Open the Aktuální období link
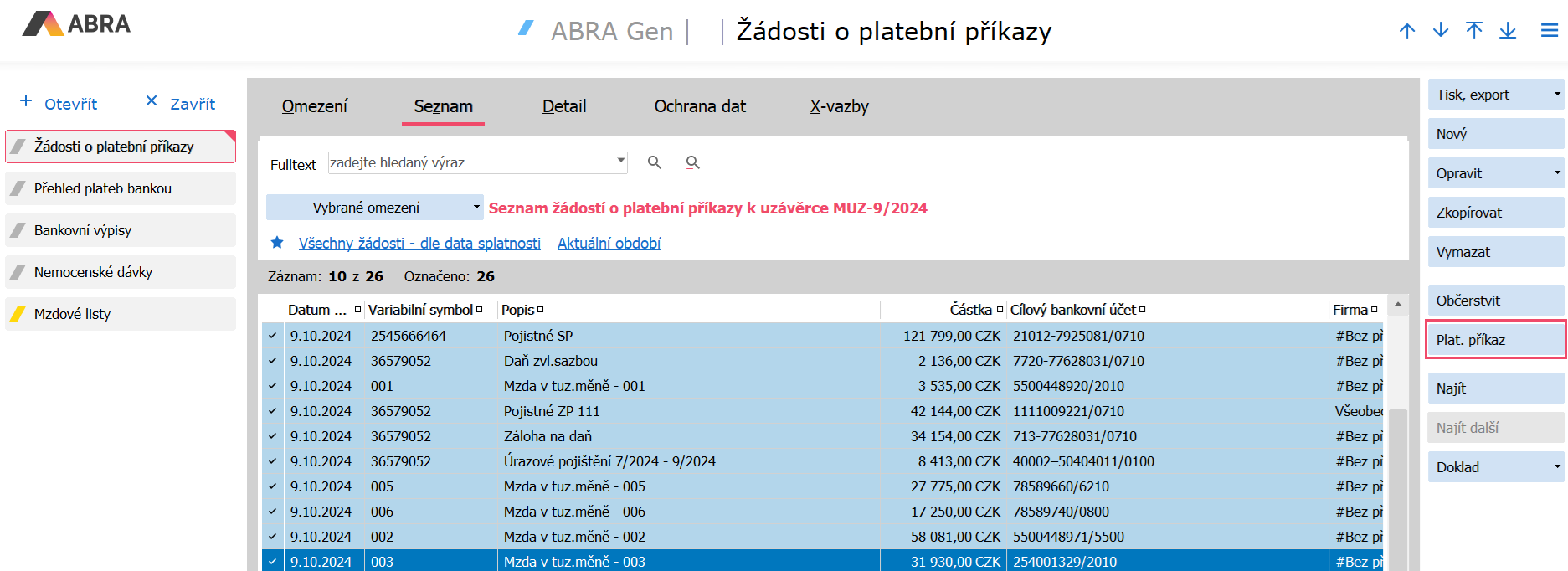 (609, 243)
